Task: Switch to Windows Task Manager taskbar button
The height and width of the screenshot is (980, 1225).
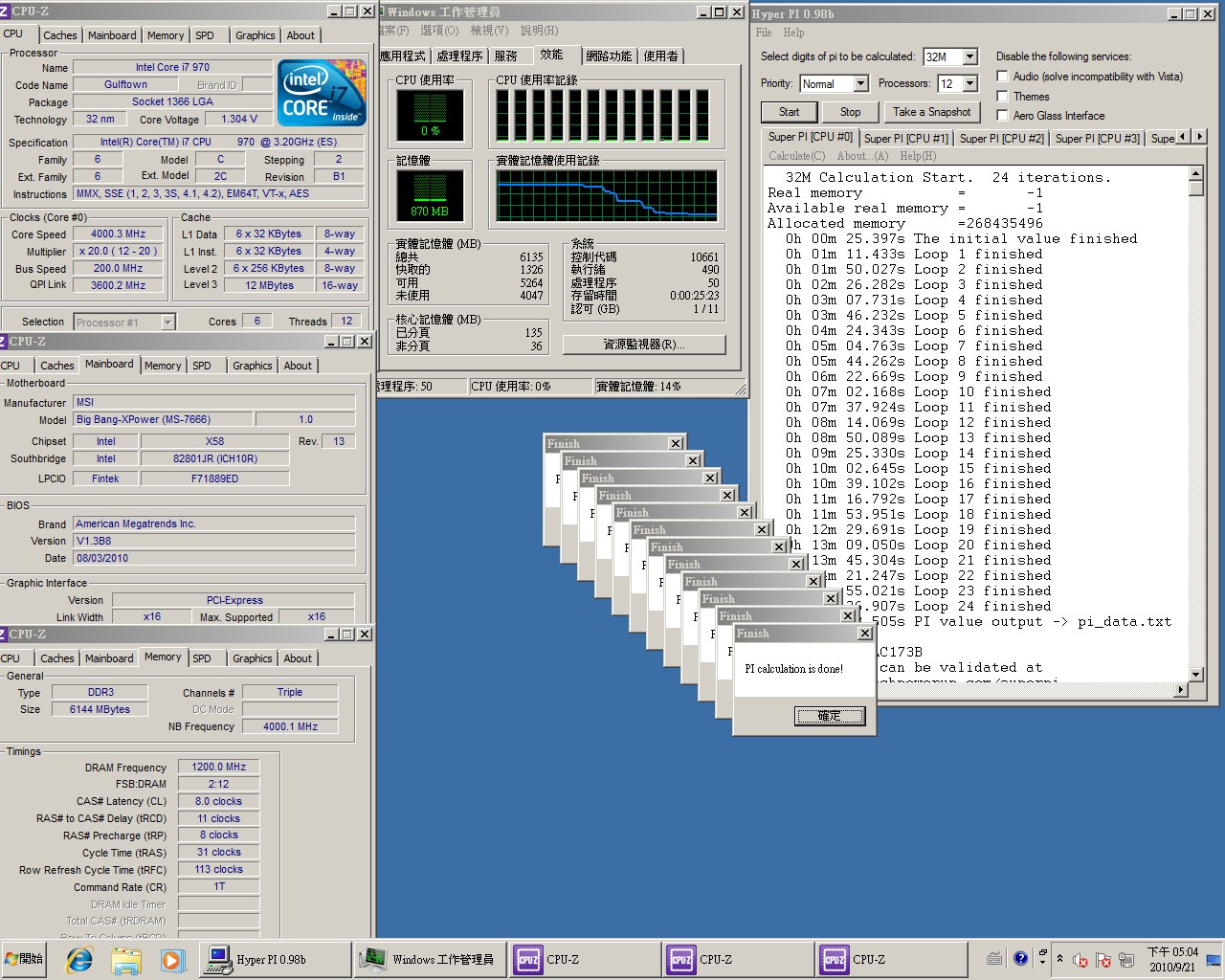Action: click(x=430, y=959)
